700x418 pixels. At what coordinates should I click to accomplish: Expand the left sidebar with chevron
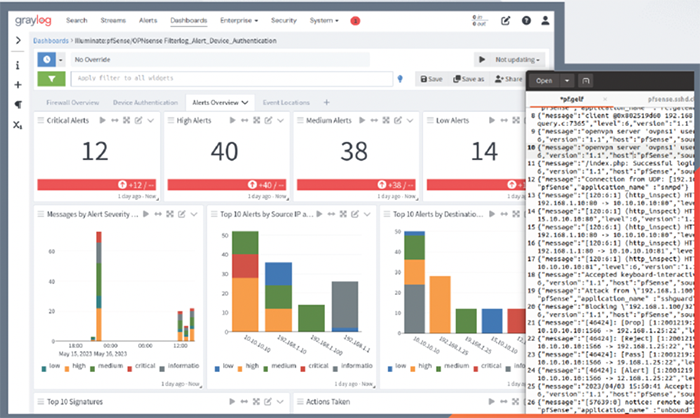click(x=18, y=40)
